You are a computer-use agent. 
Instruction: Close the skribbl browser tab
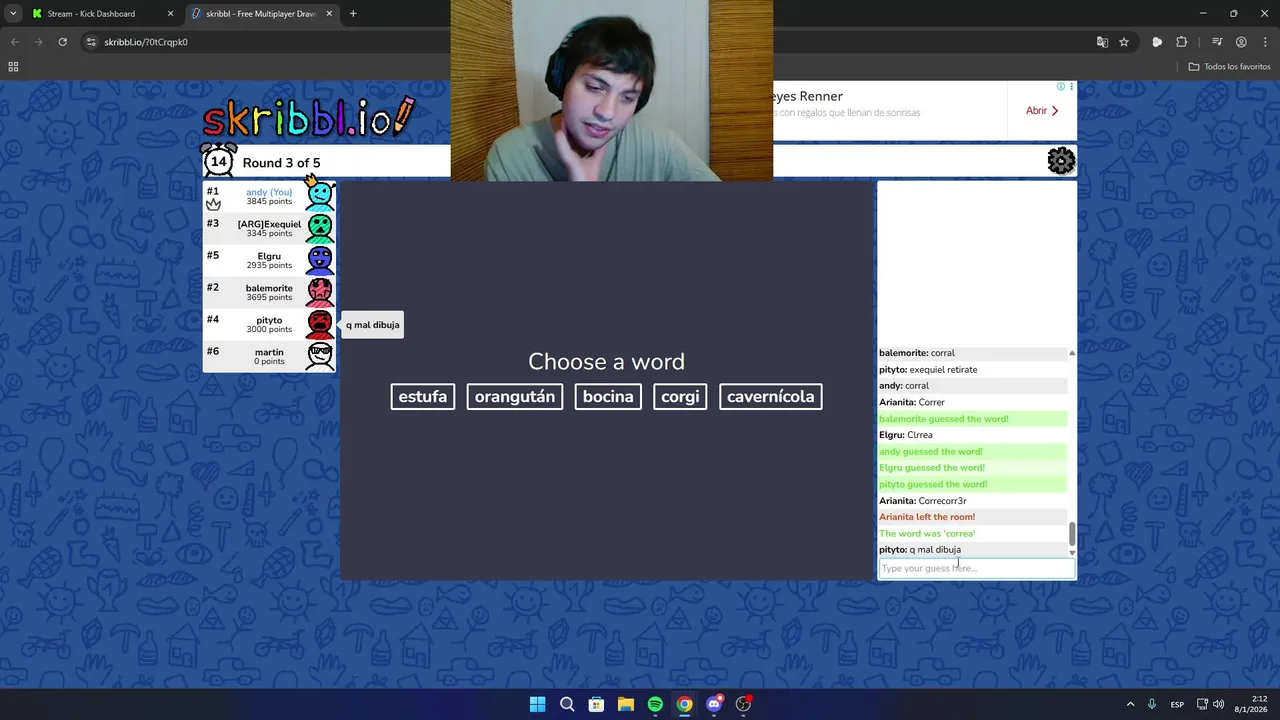click(329, 14)
